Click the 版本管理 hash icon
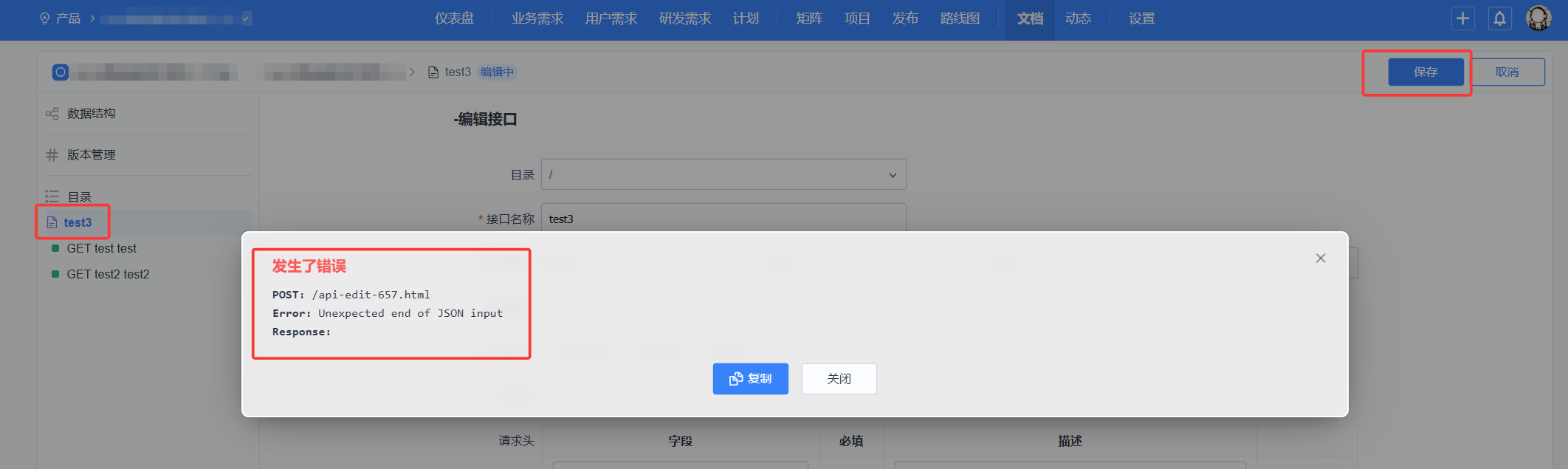This screenshot has width=1568, height=469. coord(52,155)
